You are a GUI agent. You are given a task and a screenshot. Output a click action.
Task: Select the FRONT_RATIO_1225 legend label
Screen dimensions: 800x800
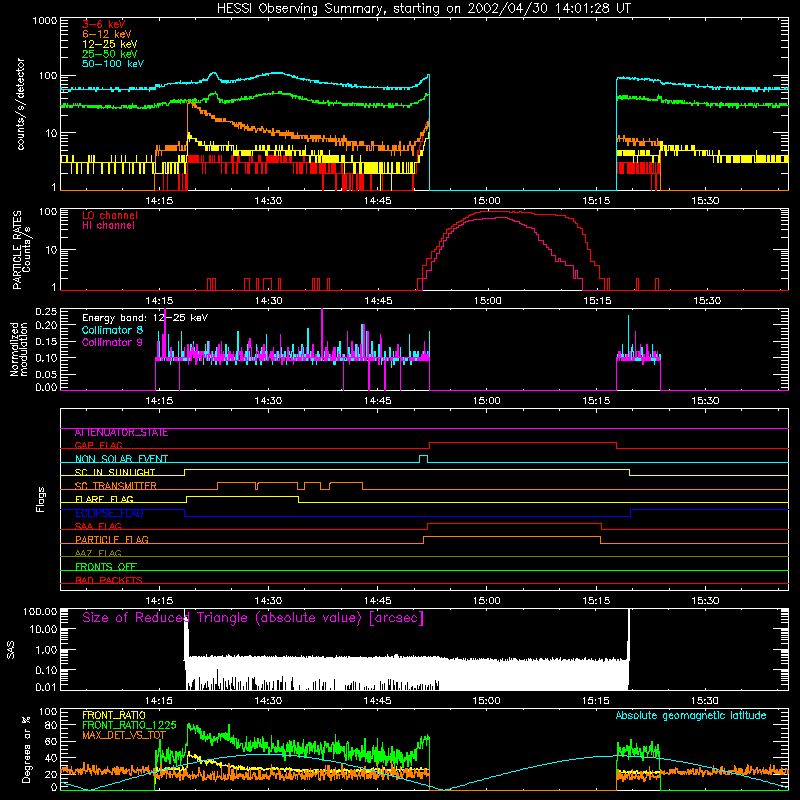coord(129,725)
